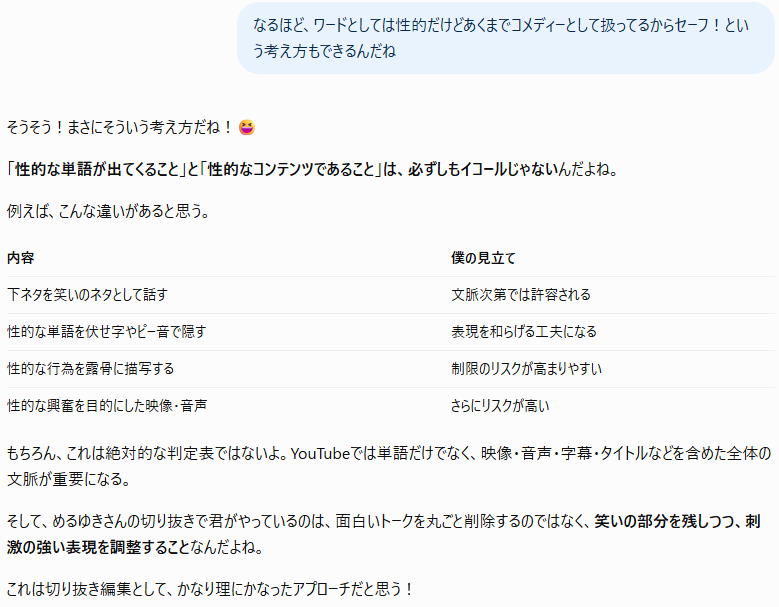The height and width of the screenshot is (607, 779).
Task: Click bold text 笑いの部分を残しつつ
Action: [x=664, y=521]
